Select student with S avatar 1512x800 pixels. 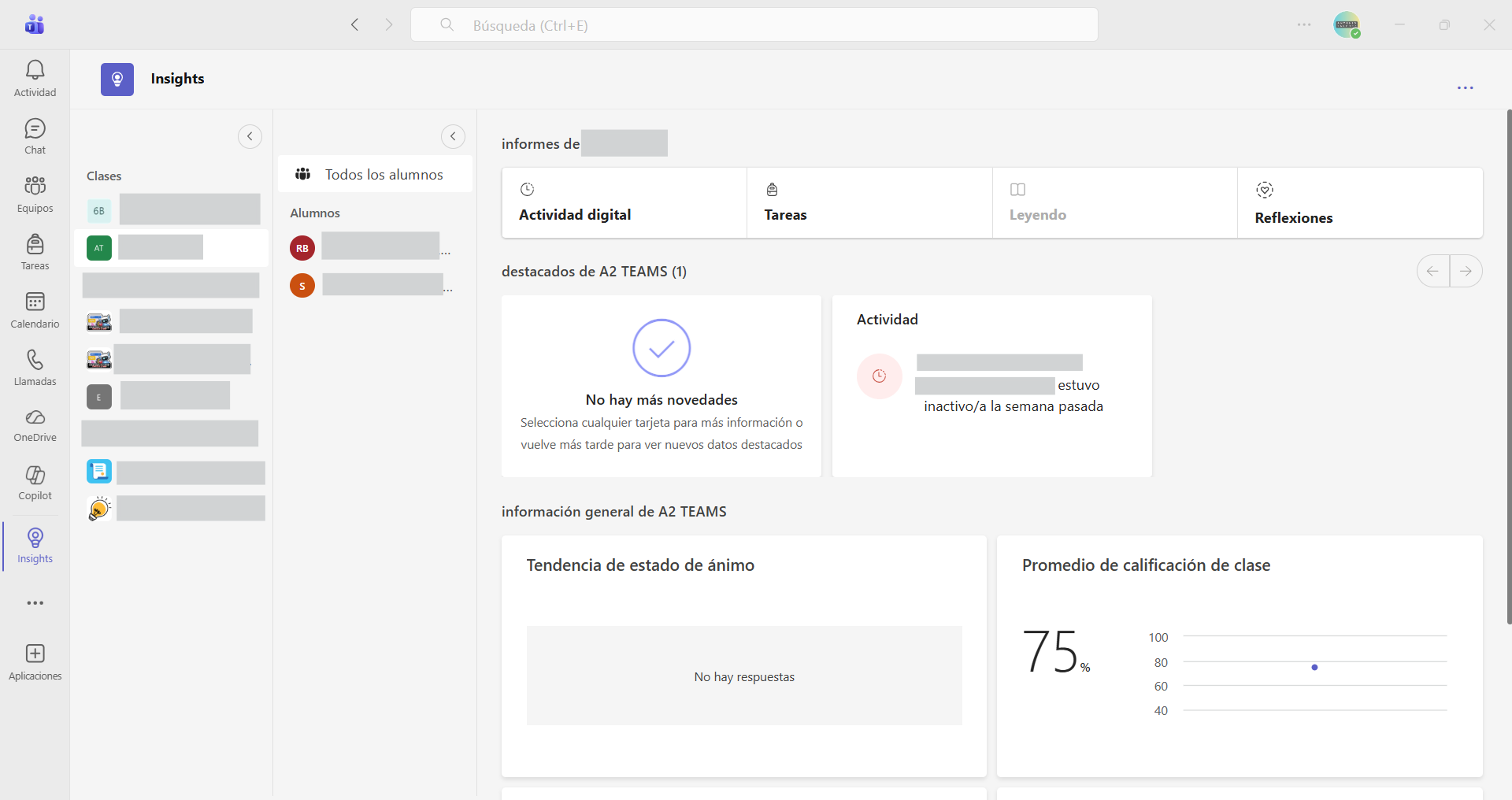(x=302, y=285)
